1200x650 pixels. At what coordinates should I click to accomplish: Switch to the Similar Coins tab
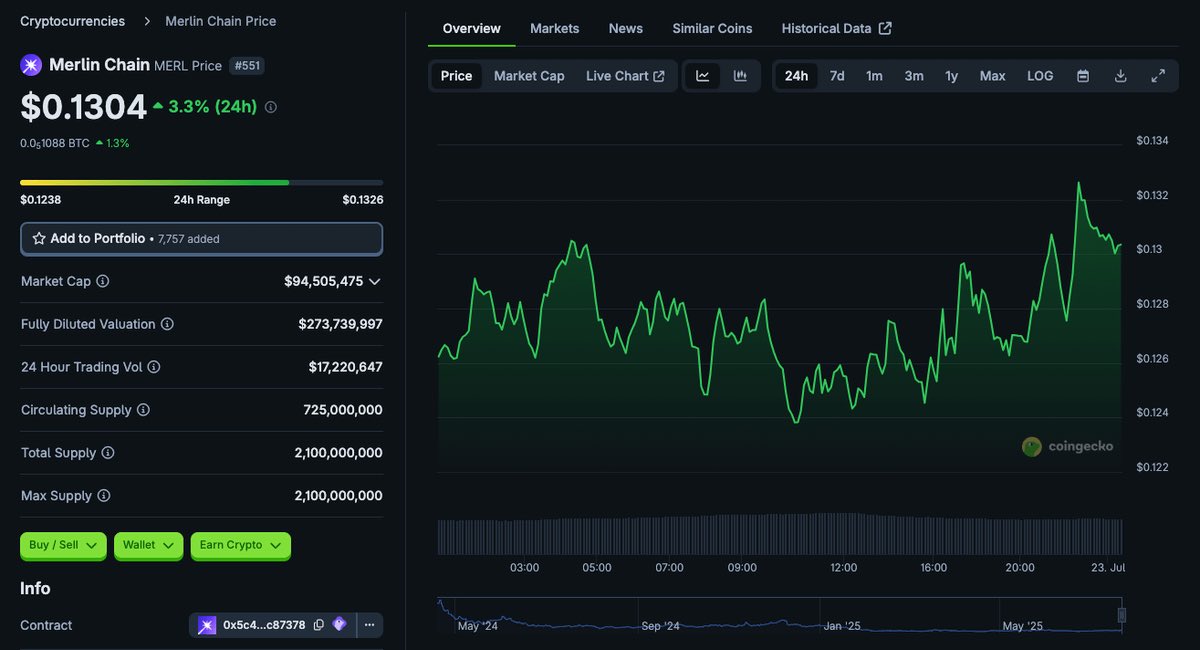712,28
